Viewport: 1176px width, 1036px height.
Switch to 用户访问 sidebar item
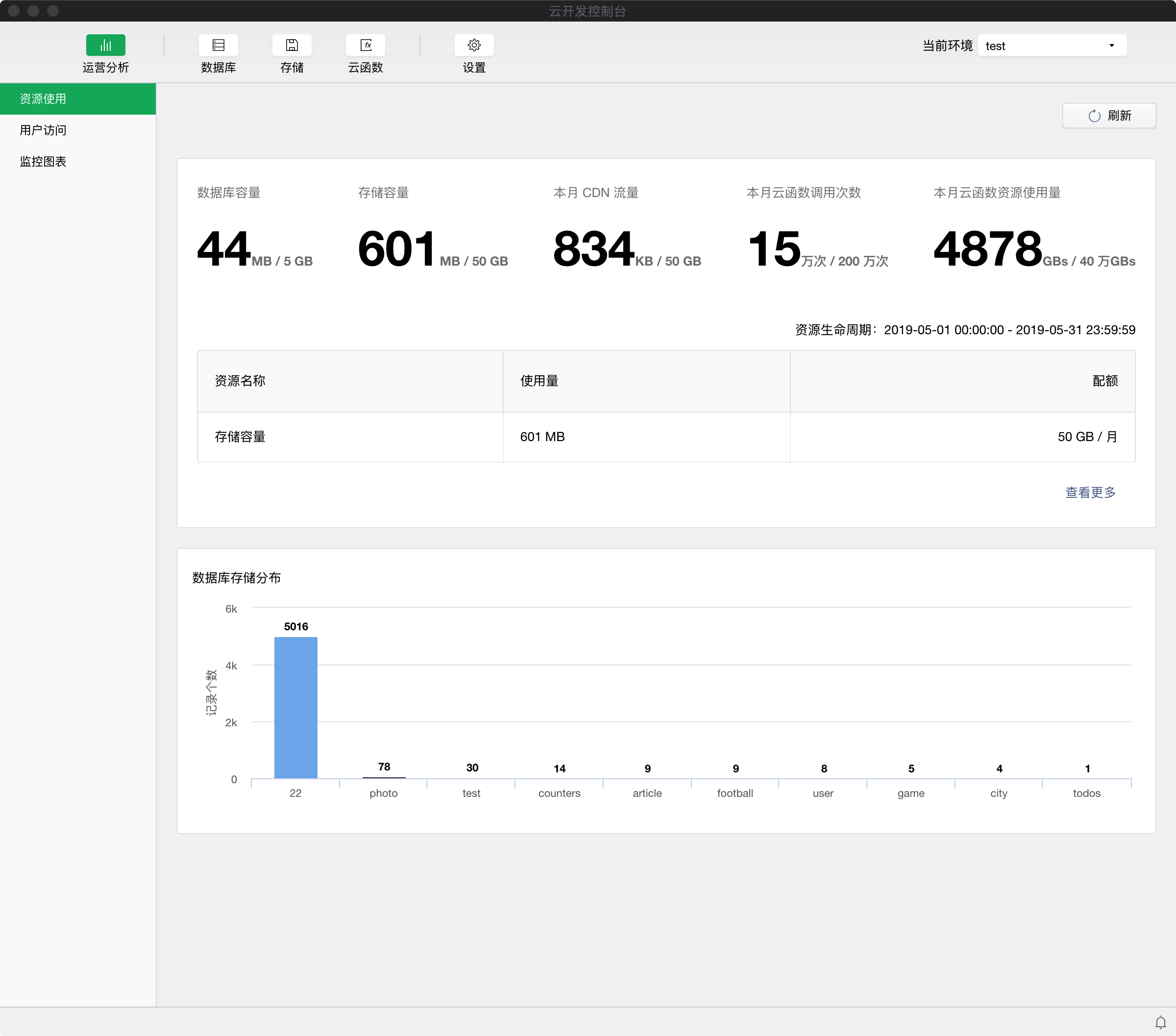tap(43, 130)
